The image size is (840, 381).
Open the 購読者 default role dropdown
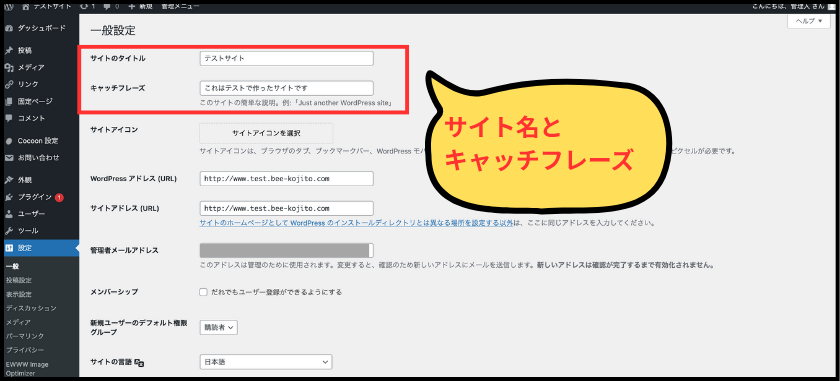coord(219,327)
